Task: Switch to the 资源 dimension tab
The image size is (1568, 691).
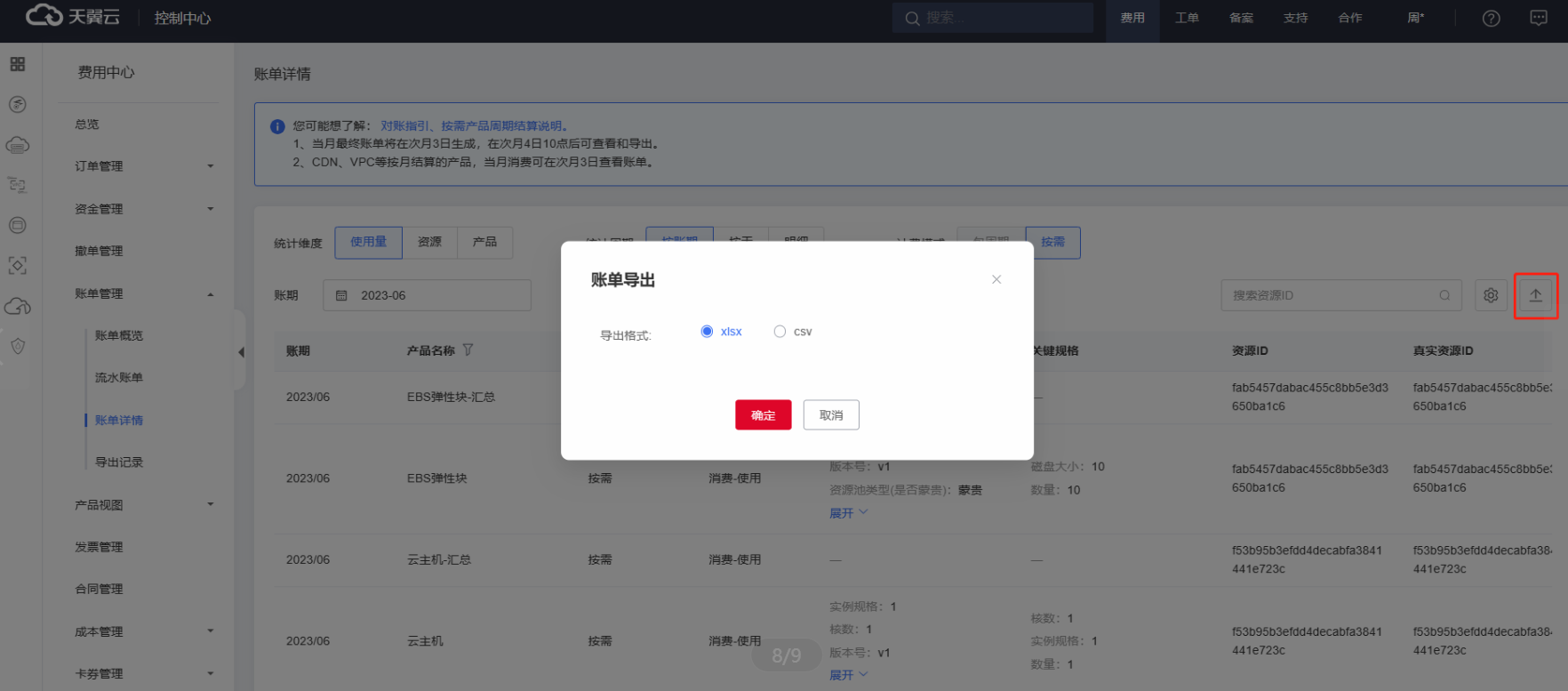Action: (429, 242)
